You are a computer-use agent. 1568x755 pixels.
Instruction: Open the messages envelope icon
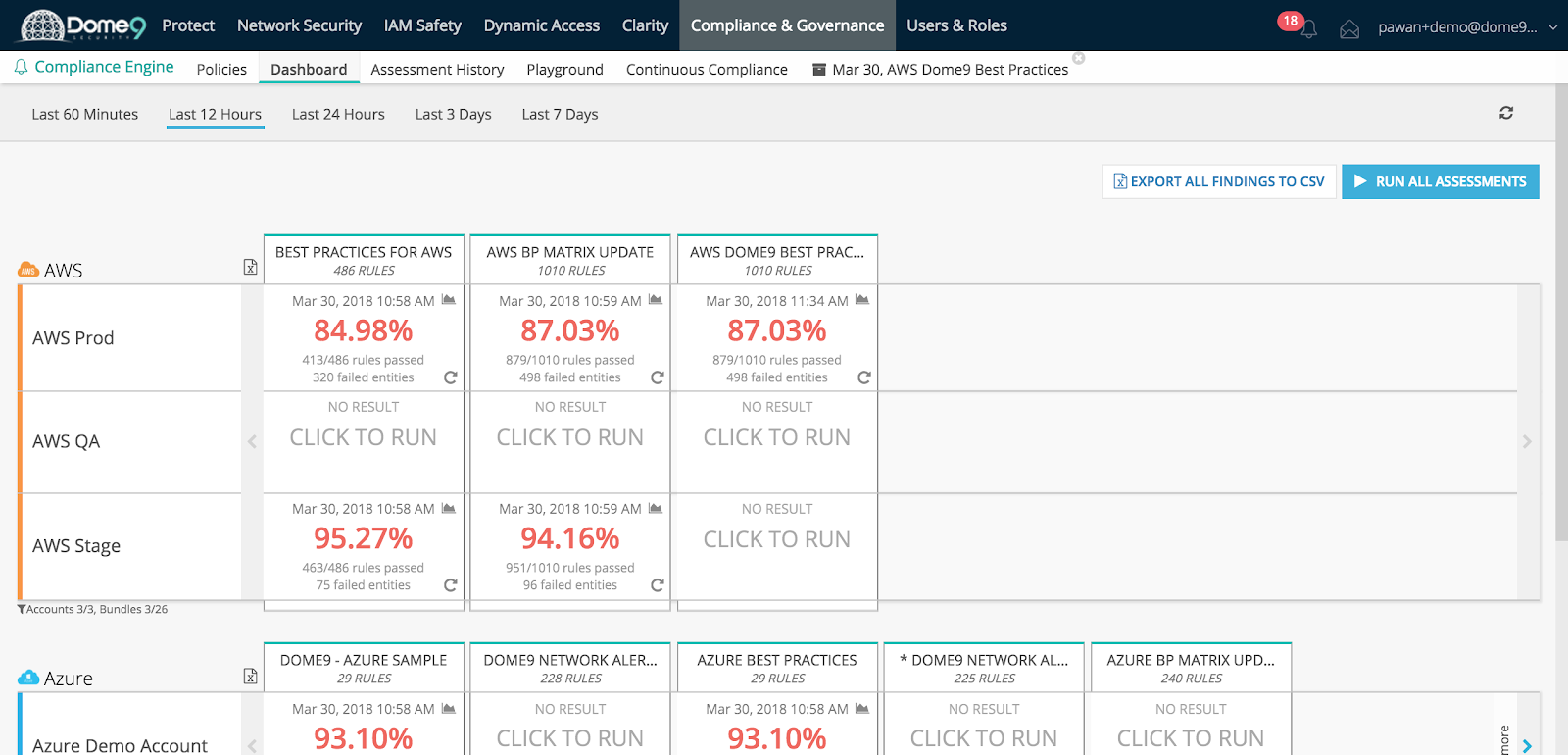point(1349,29)
